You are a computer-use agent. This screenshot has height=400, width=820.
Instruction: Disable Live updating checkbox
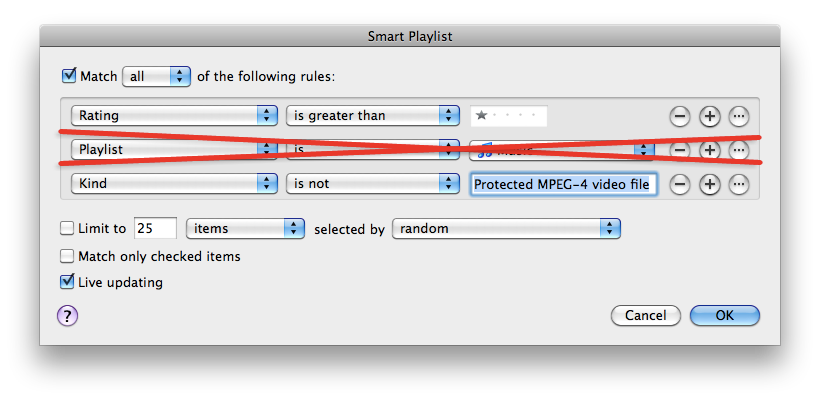point(67,282)
